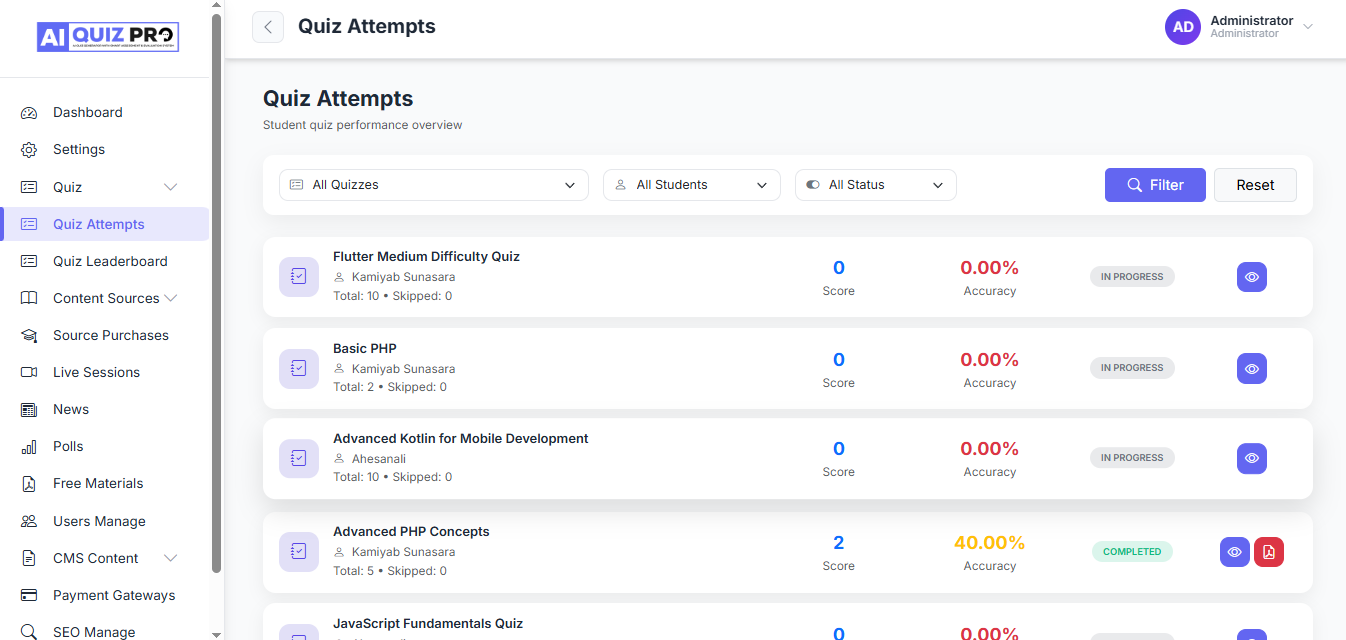Click the Advanced PHP Concepts checklist icon
The height and width of the screenshot is (640, 1346).
[x=299, y=552]
